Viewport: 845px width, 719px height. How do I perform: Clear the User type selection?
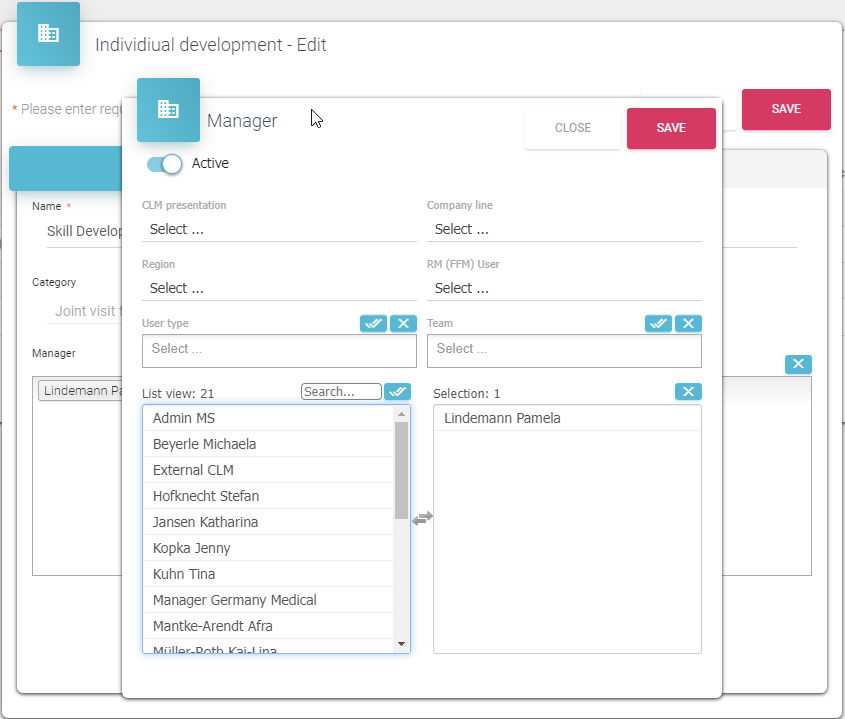coord(403,323)
